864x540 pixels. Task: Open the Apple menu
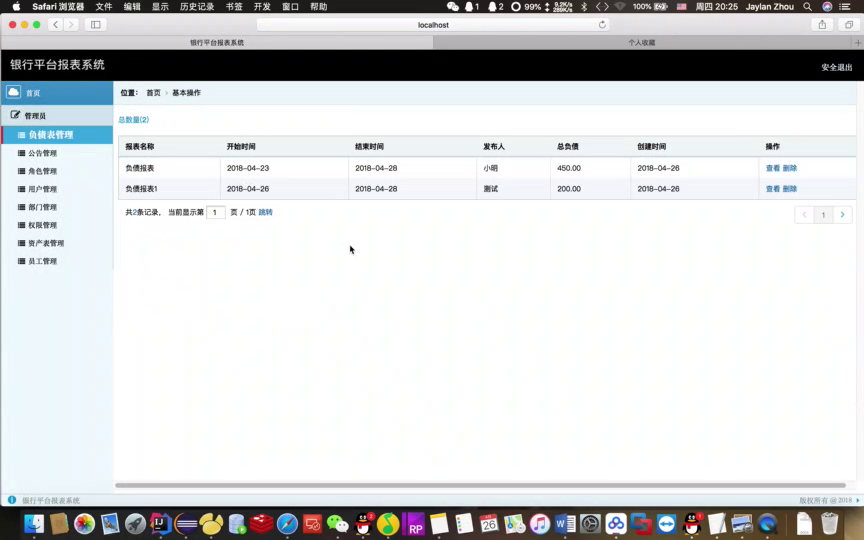(16, 7)
